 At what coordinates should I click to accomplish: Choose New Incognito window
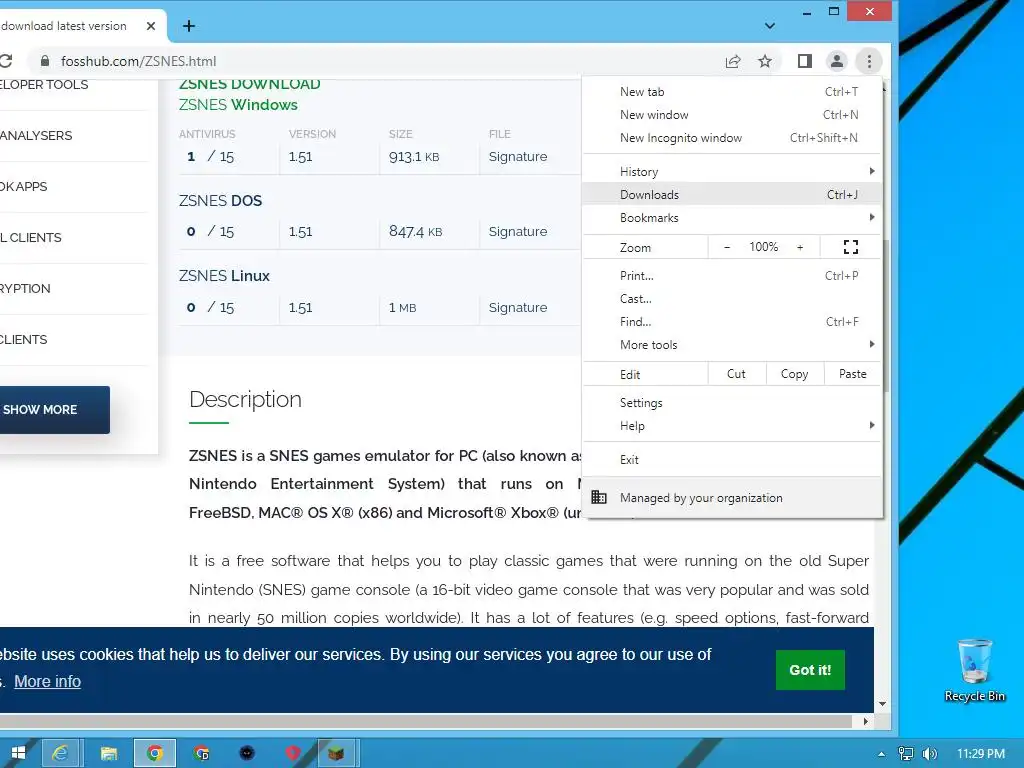pyautogui.click(x=731, y=138)
